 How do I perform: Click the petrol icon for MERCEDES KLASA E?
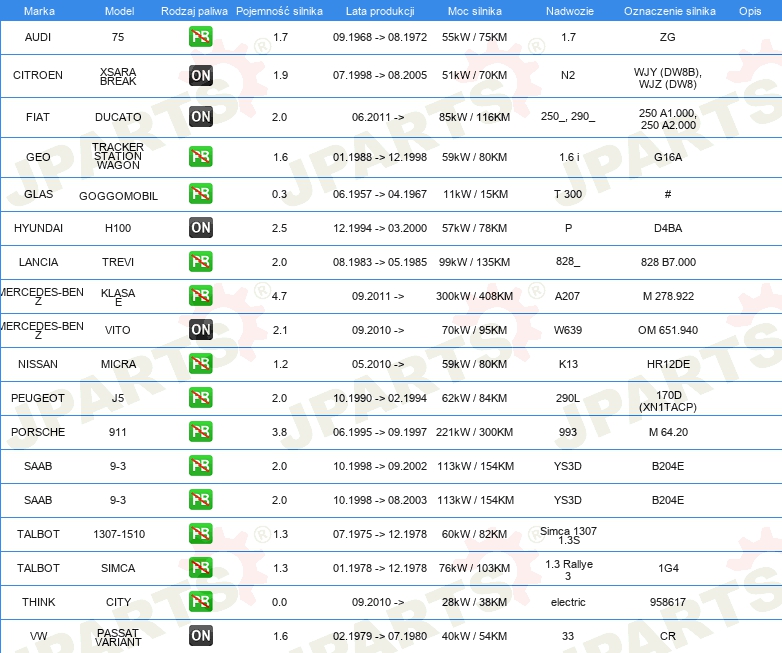(200, 295)
